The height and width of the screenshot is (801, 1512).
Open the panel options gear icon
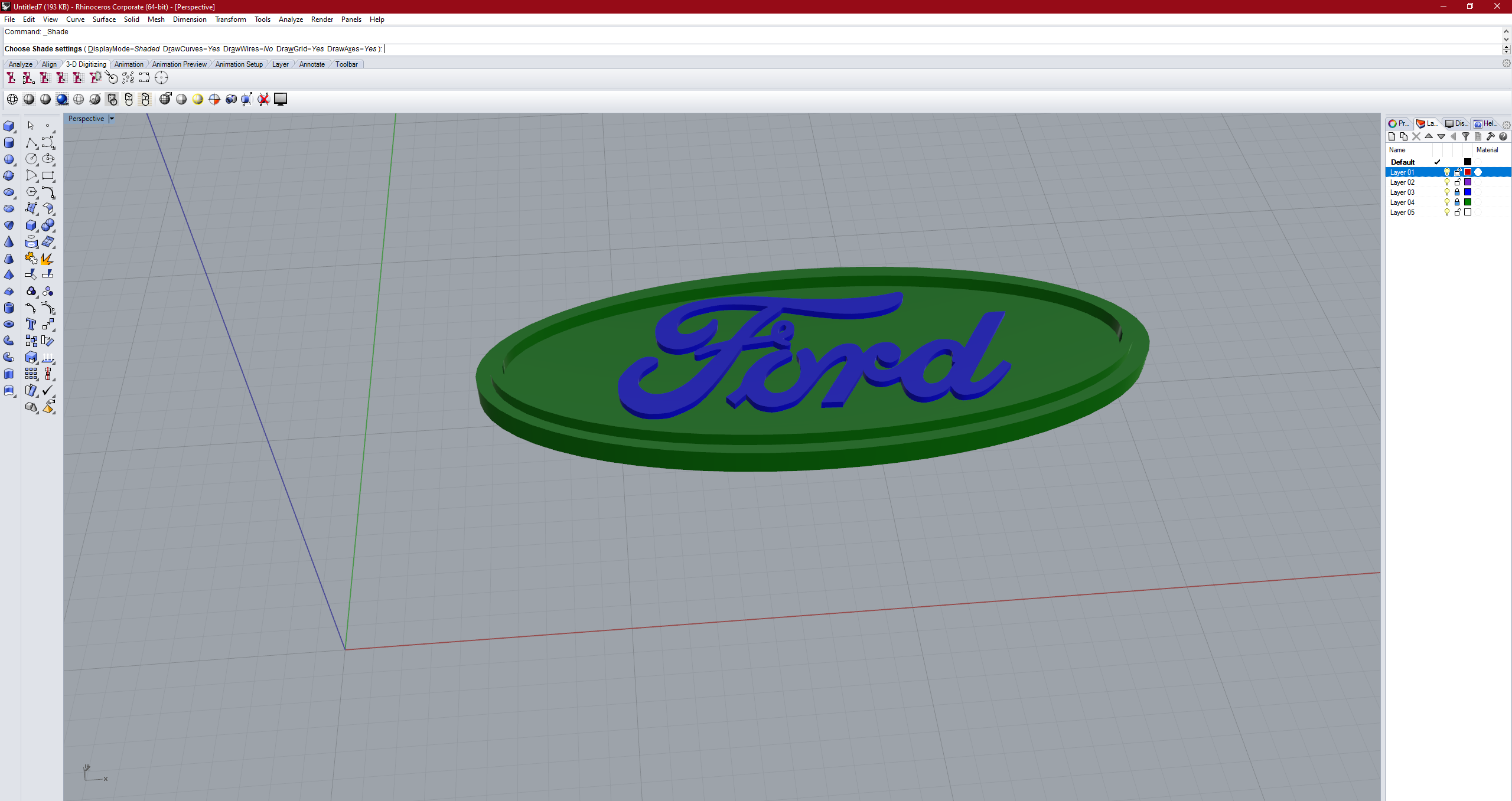coord(1506,125)
